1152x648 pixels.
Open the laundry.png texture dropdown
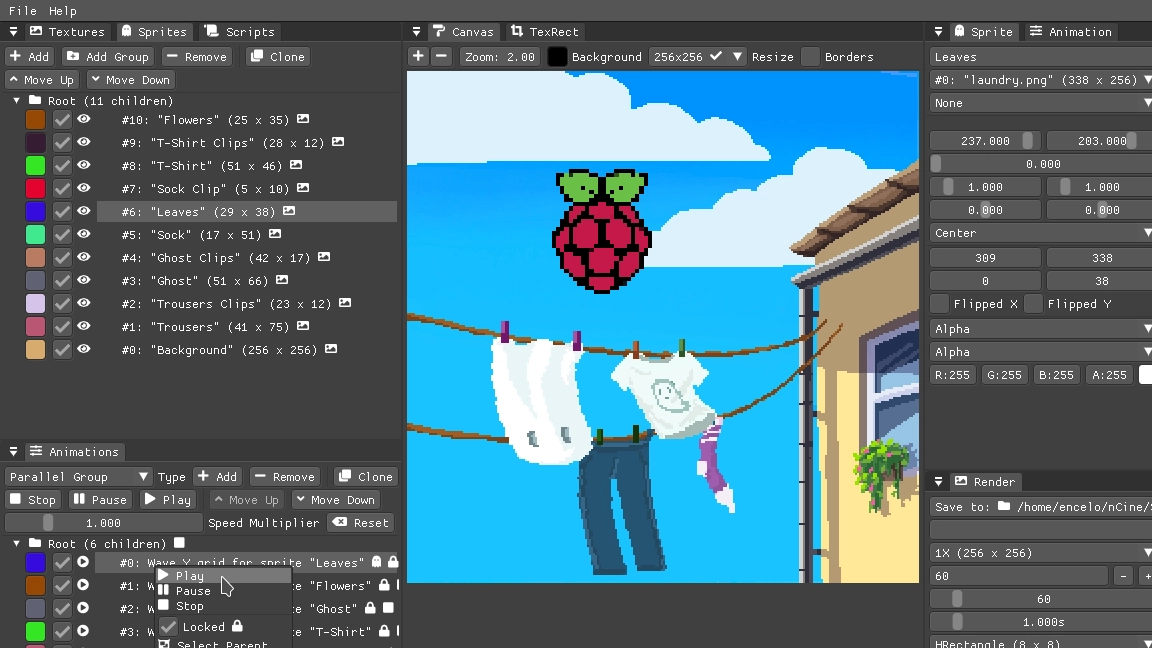pos(1041,80)
